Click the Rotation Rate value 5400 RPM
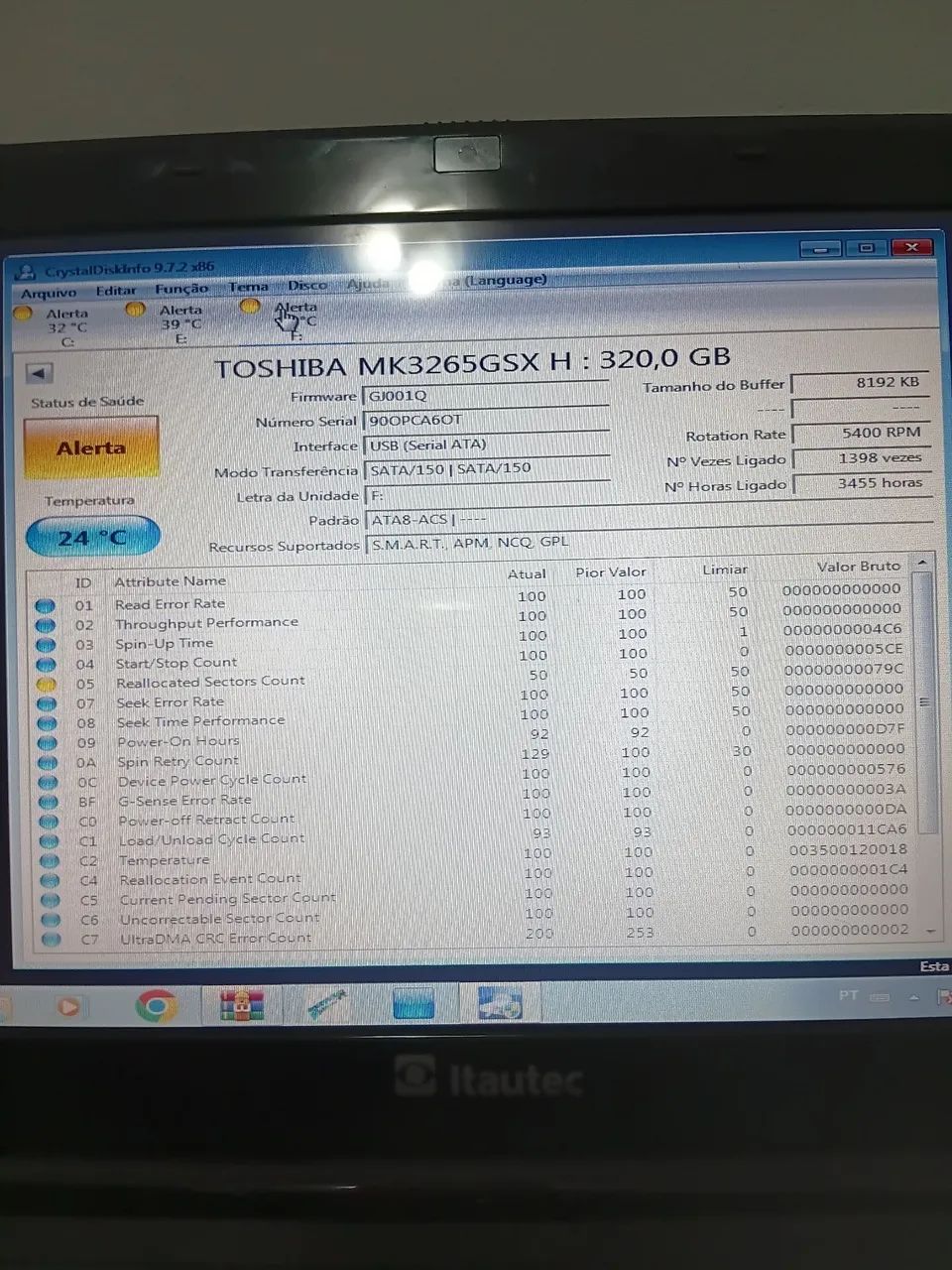 click(860, 433)
